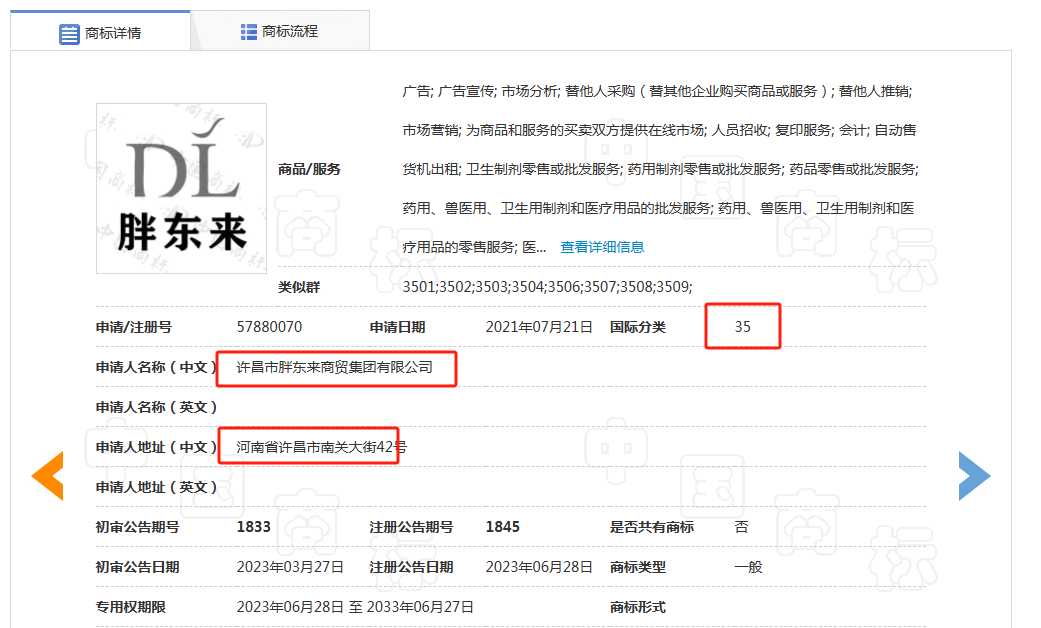Click the 申请人地址（英文） label

point(156,487)
